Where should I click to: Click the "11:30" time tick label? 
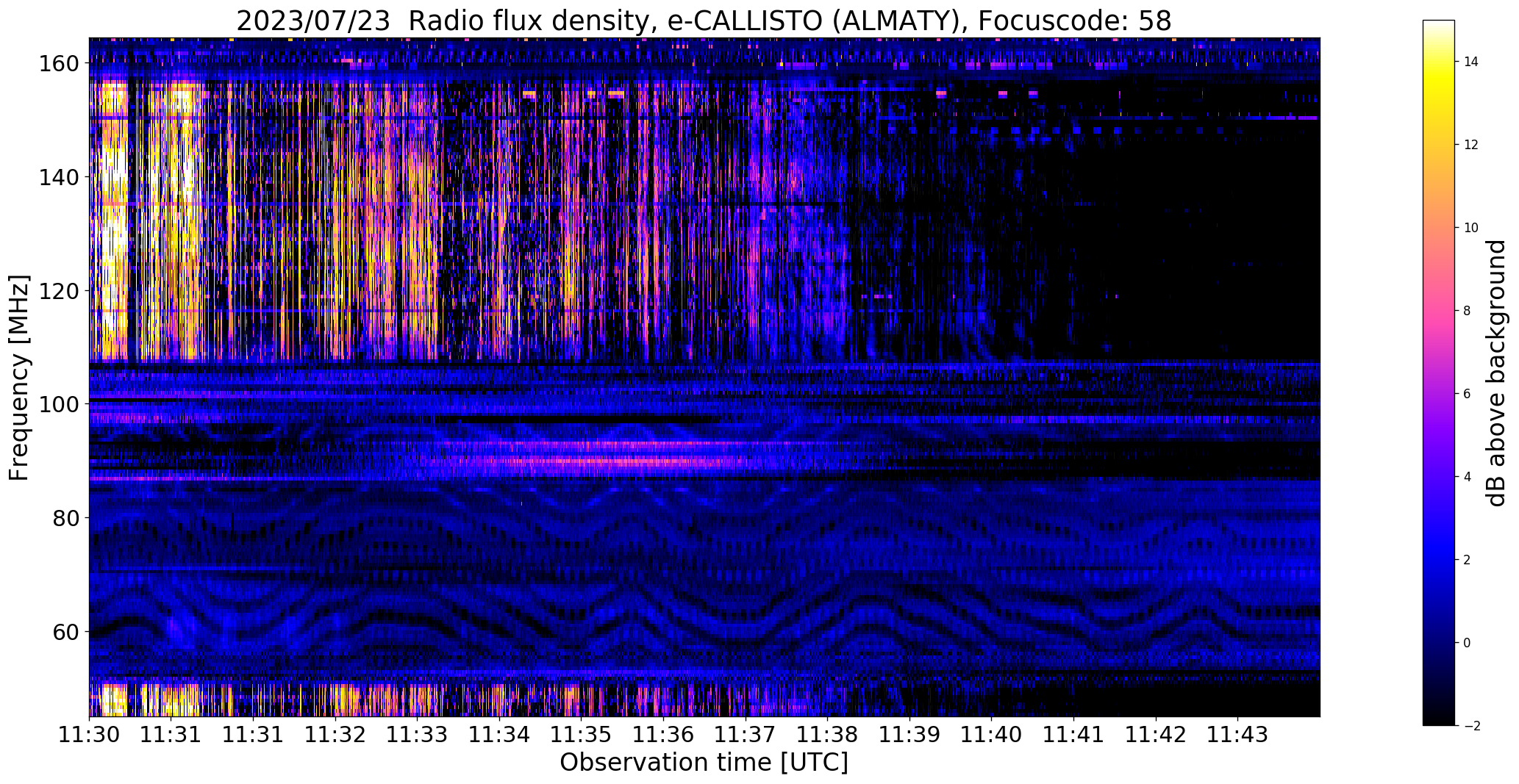pos(89,734)
